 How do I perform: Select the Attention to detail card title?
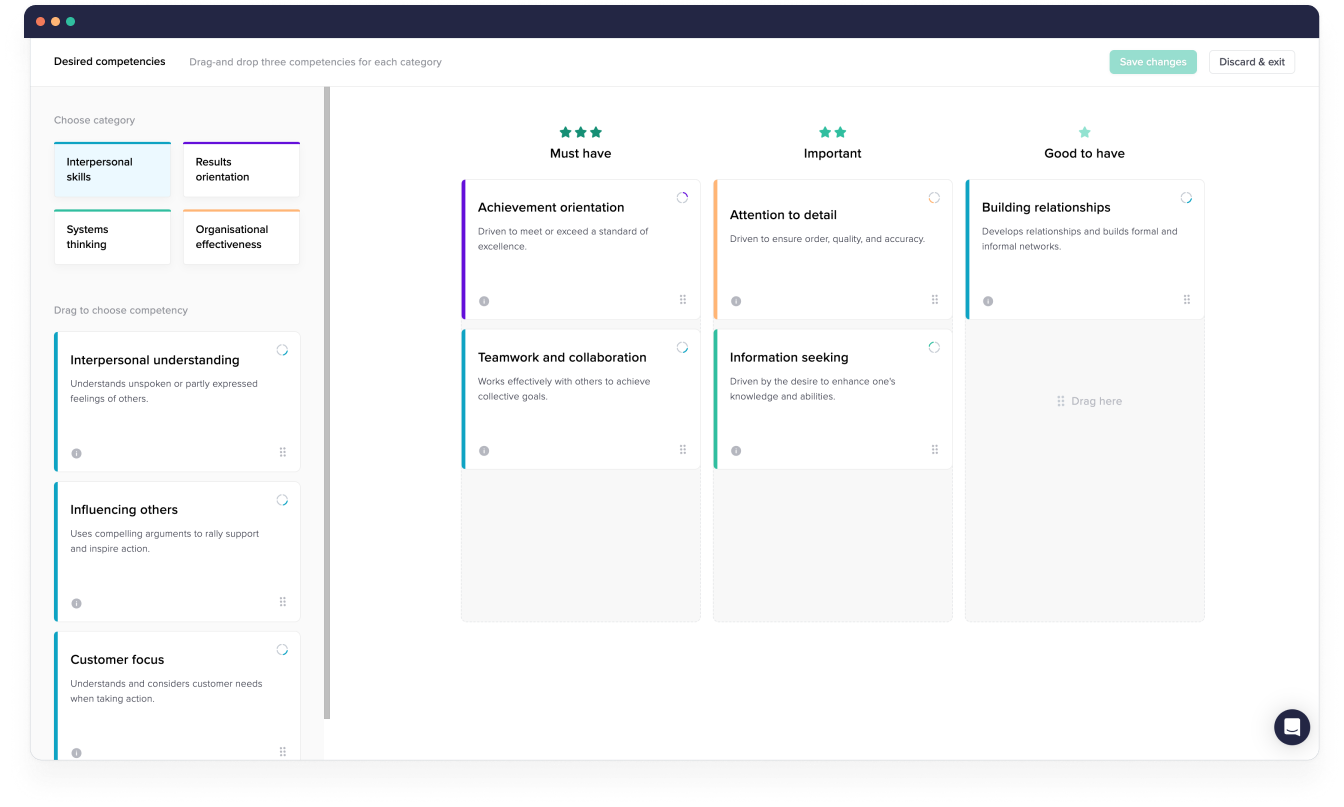pos(783,215)
